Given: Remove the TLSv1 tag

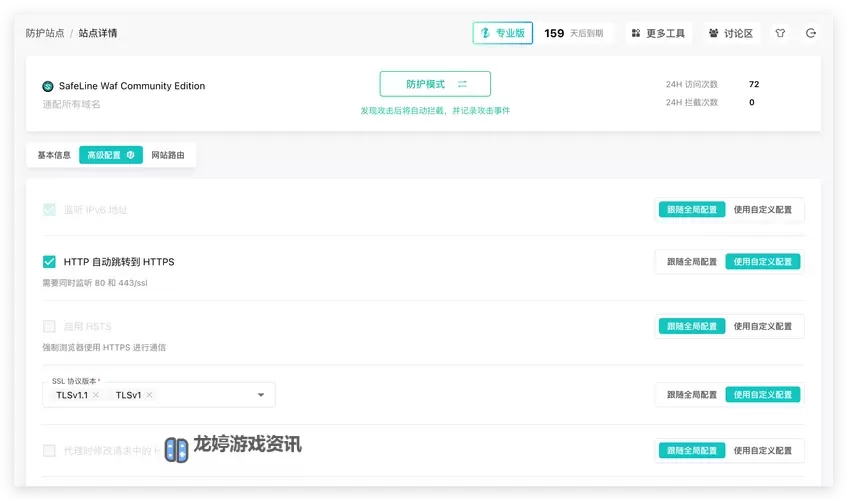Looking at the screenshot, I should tap(149, 395).
